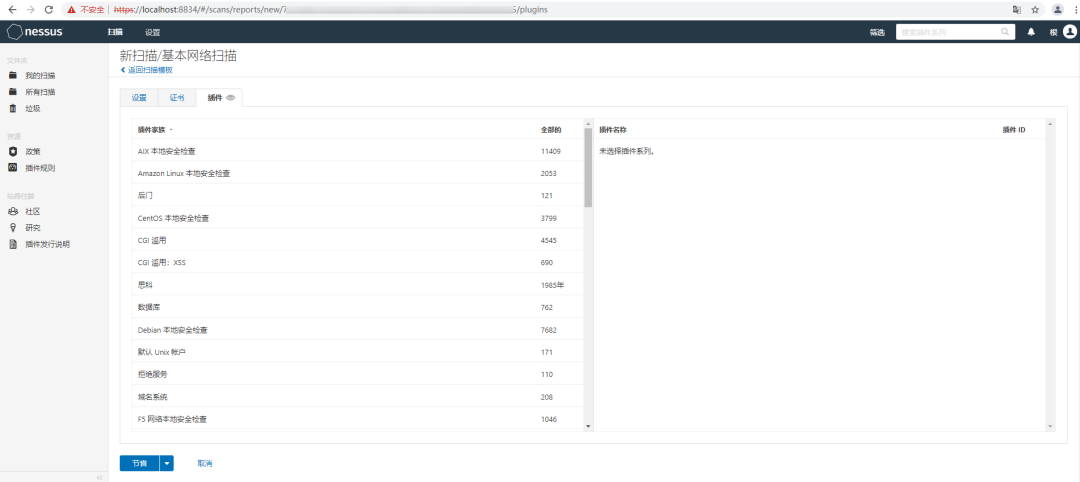Select the CGI 滥用 row with 4545 plugins

[x=357, y=240]
